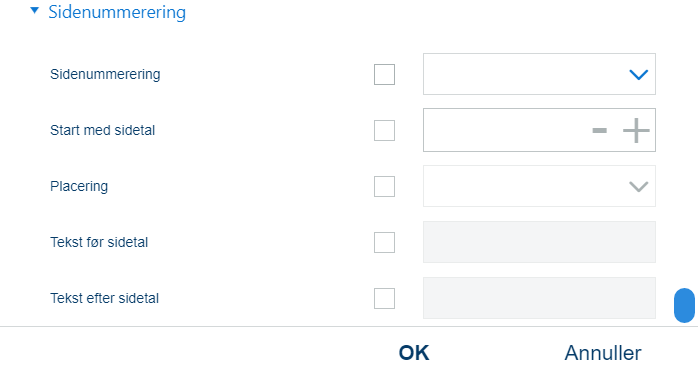The width and height of the screenshot is (698, 366).
Task: Tick the Start med sidetal checkbox
Action: [384, 130]
